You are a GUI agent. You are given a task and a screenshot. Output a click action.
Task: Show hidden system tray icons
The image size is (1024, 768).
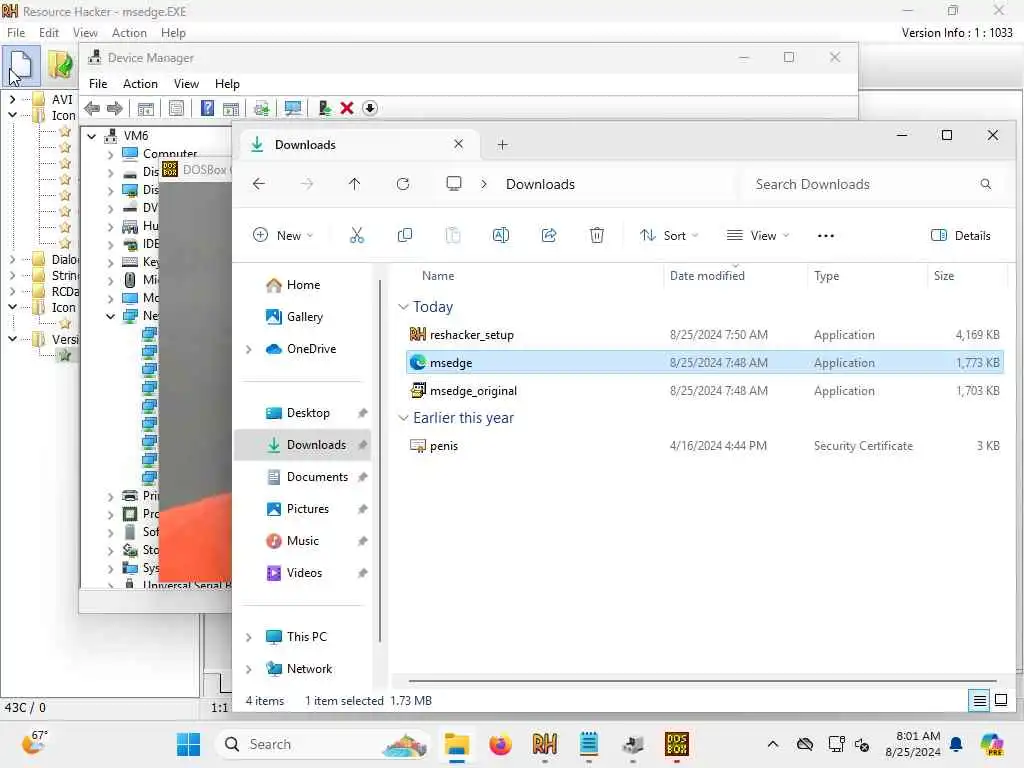[773, 744]
